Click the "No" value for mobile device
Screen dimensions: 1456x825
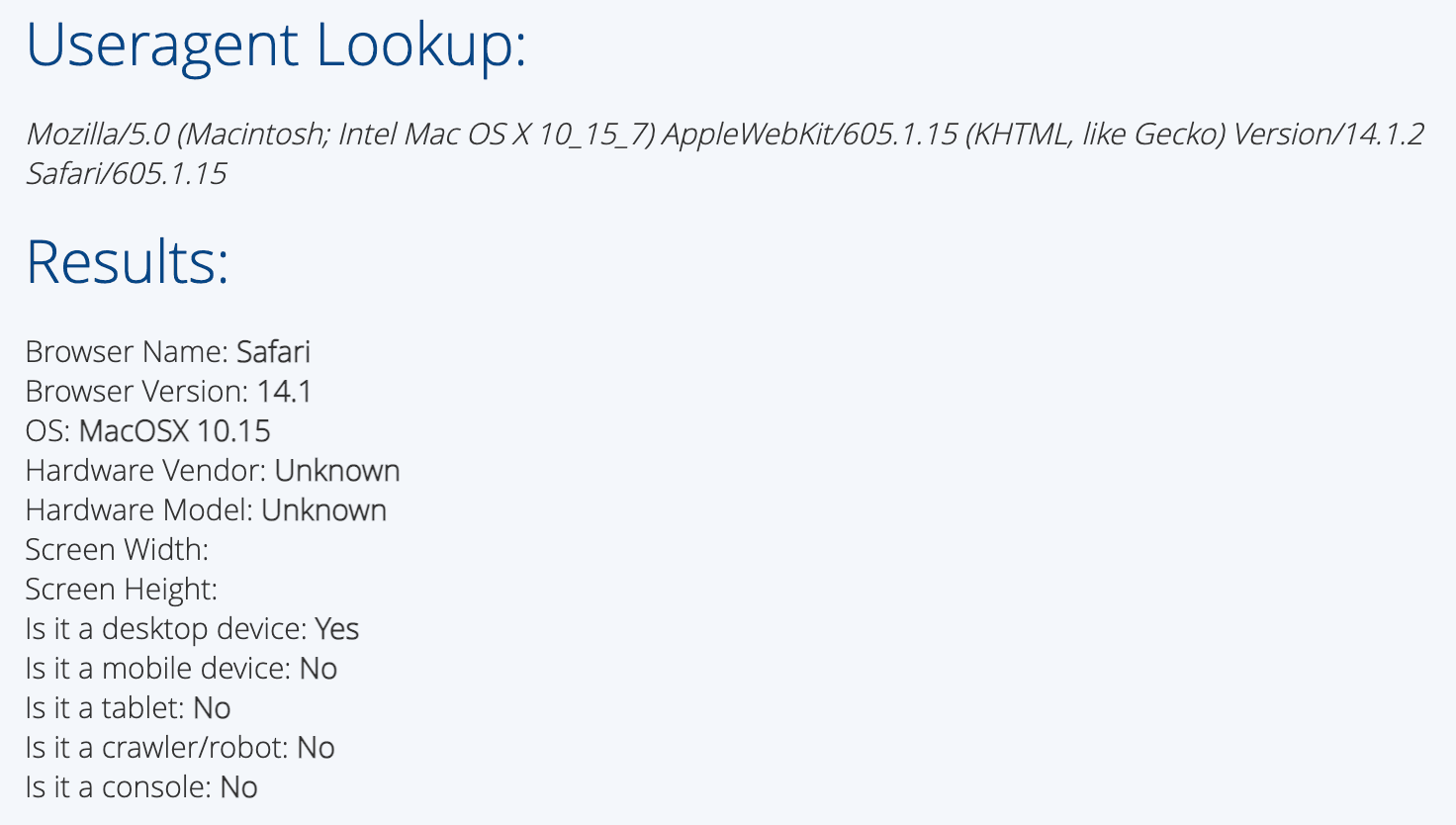[x=318, y=669]
